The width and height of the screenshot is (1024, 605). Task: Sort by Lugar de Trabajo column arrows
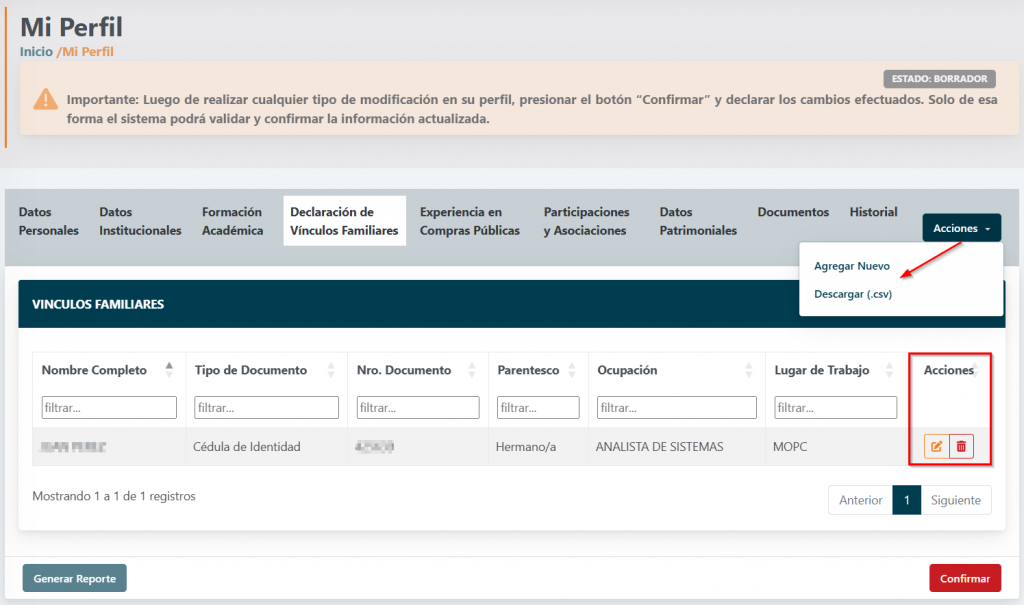coord(889,370)
